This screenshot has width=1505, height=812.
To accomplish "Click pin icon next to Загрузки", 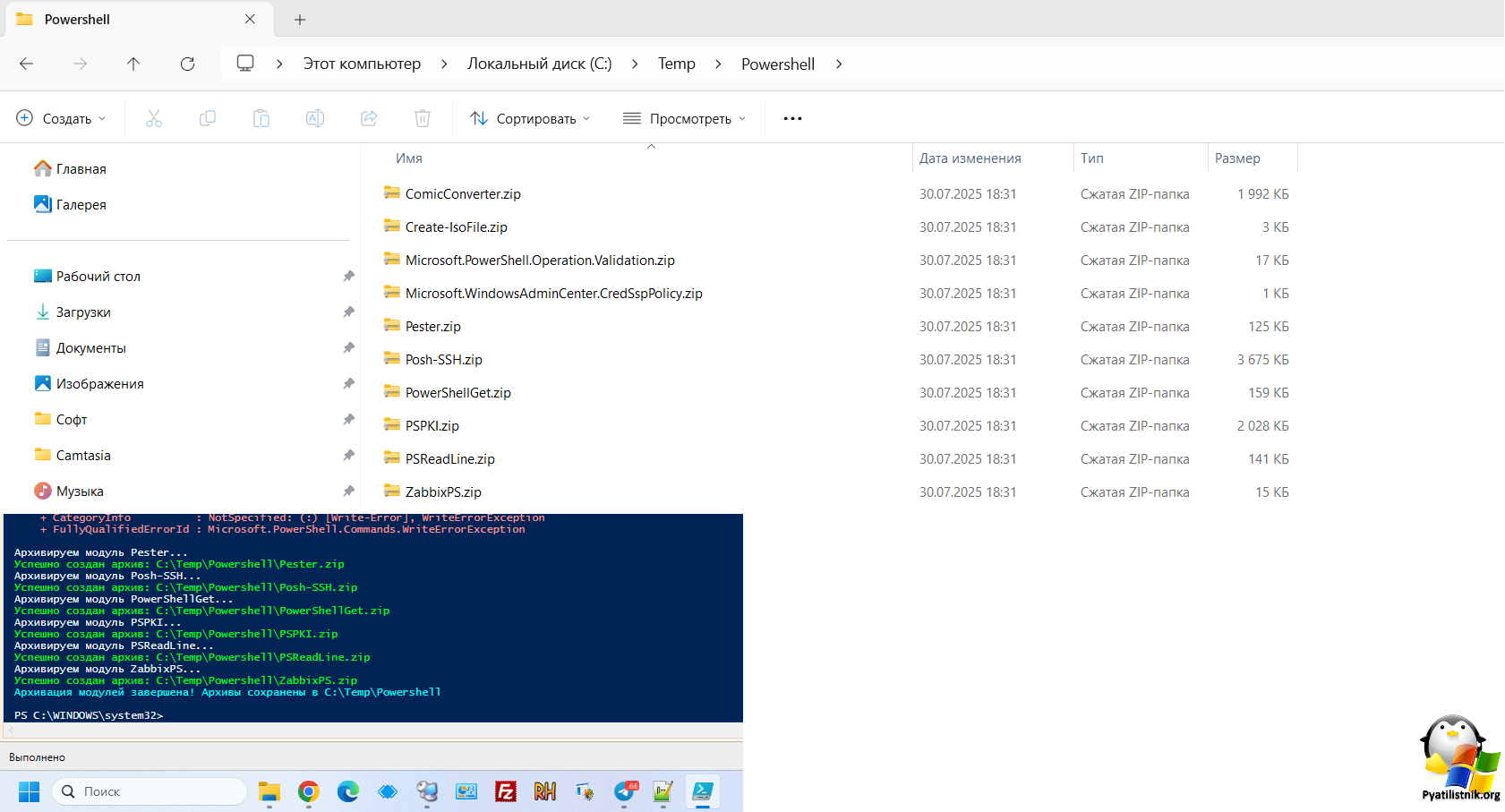I will tap(348, 312).
